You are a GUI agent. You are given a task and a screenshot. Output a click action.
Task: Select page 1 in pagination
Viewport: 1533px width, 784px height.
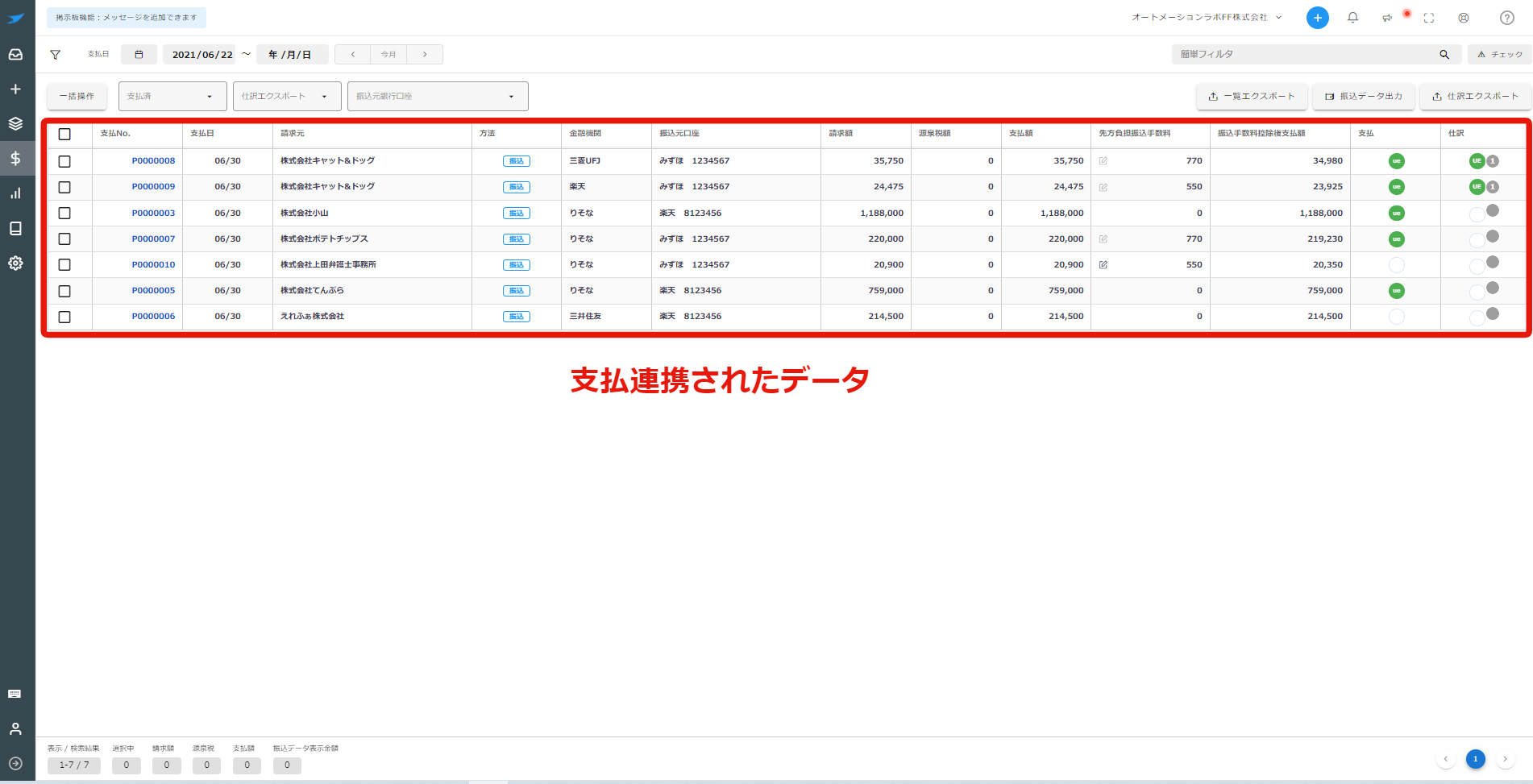1476,759
